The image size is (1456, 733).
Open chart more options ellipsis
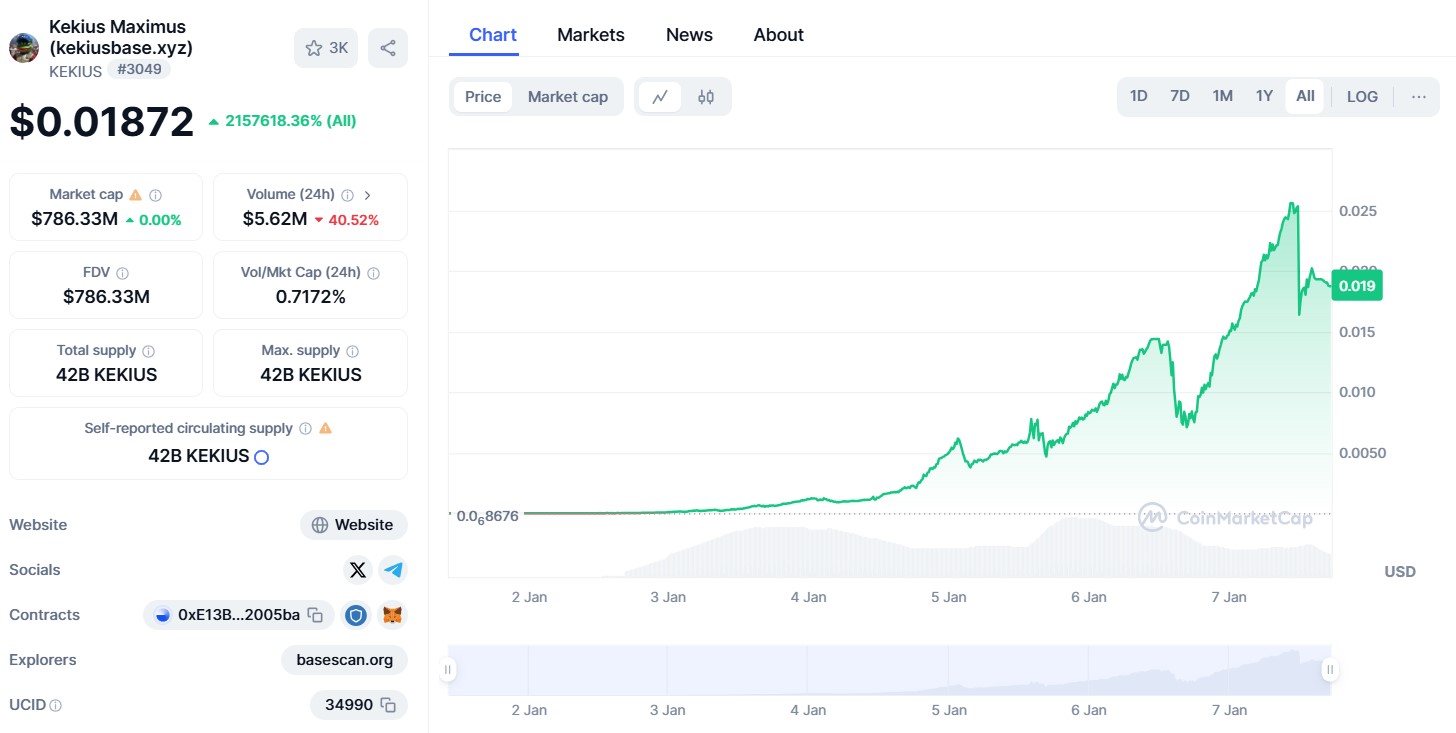tap(1419, 97)
